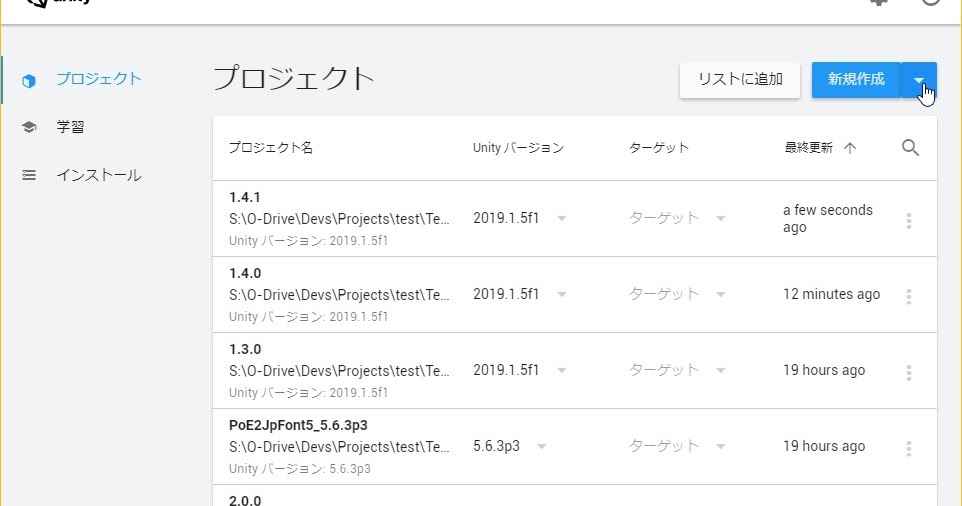Open three-dot menu for project 1.3.0
Screen dimensions: 962x506
click(909, 373)
